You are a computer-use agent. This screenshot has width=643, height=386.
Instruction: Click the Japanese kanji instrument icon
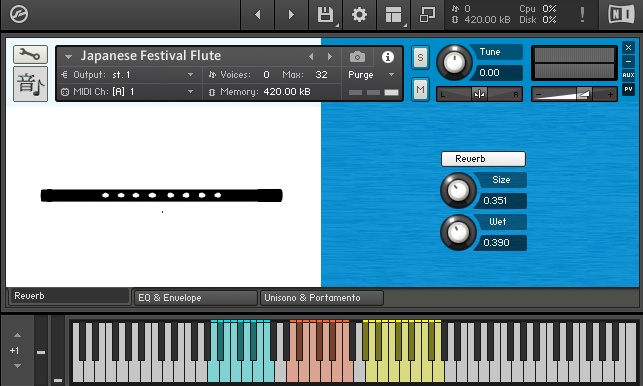[30, 84]
